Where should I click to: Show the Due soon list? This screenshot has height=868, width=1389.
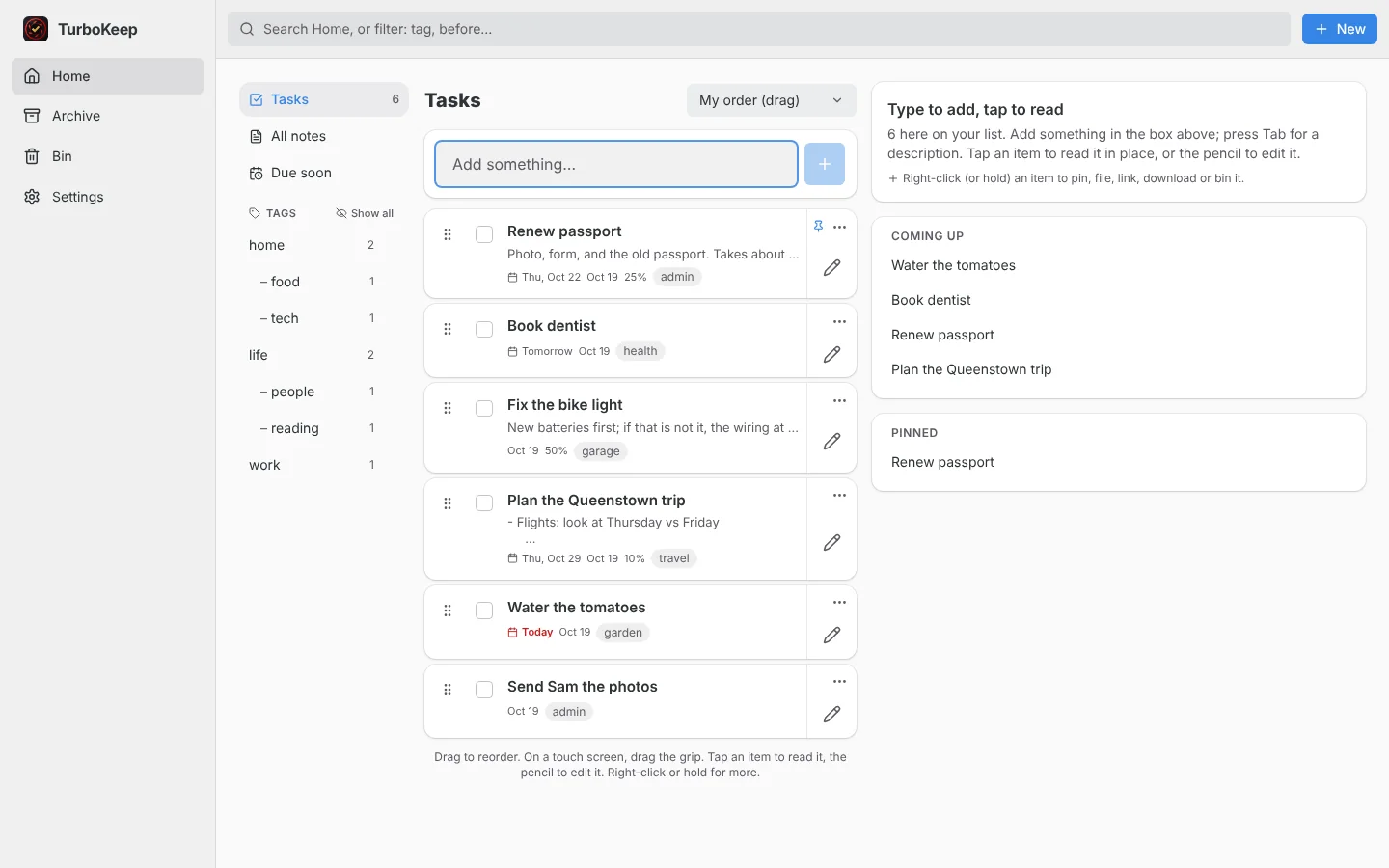[x=324, y=173]
